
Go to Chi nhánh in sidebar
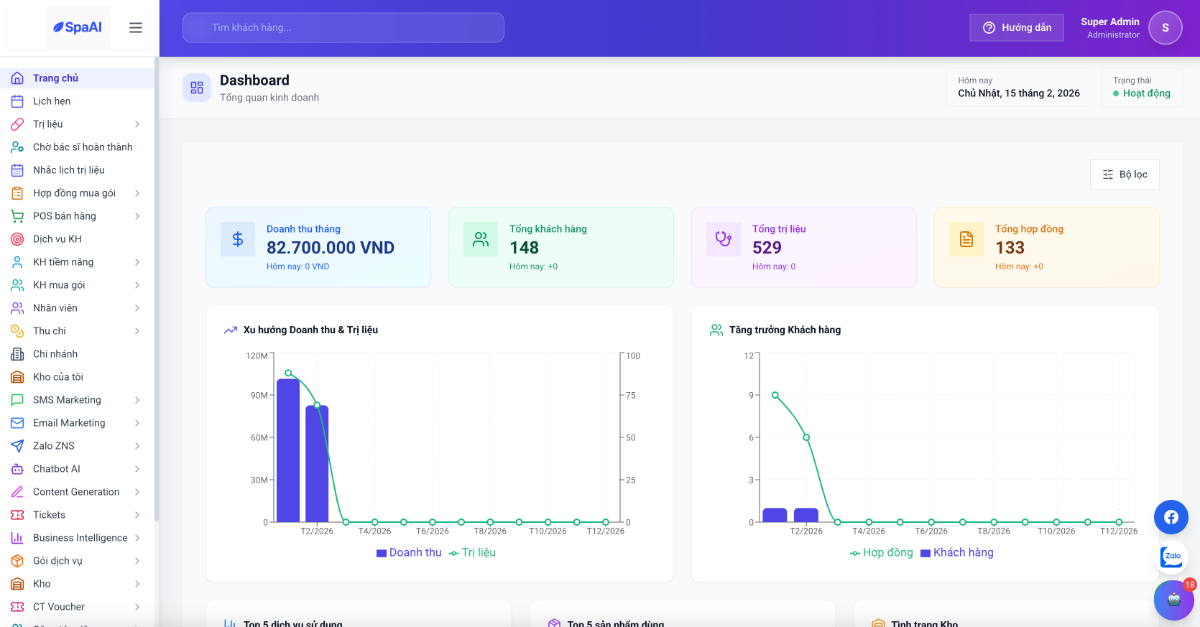tap(55, 354)
